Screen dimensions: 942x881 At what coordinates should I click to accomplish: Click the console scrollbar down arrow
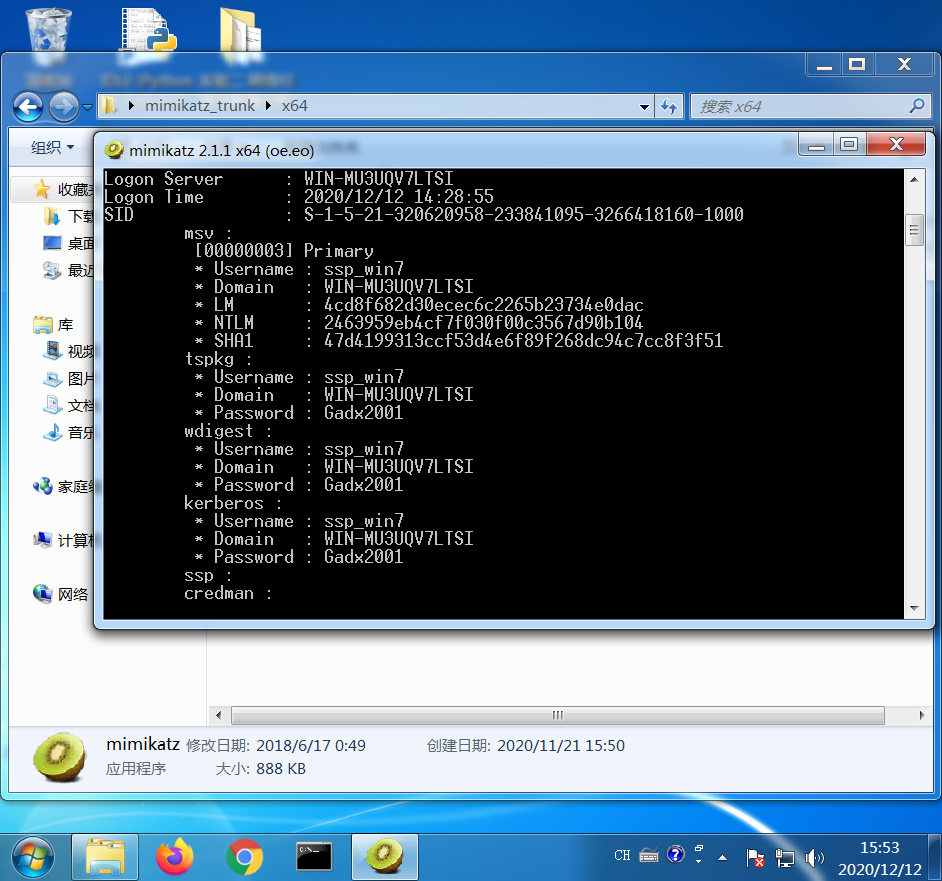pos(914,608)
